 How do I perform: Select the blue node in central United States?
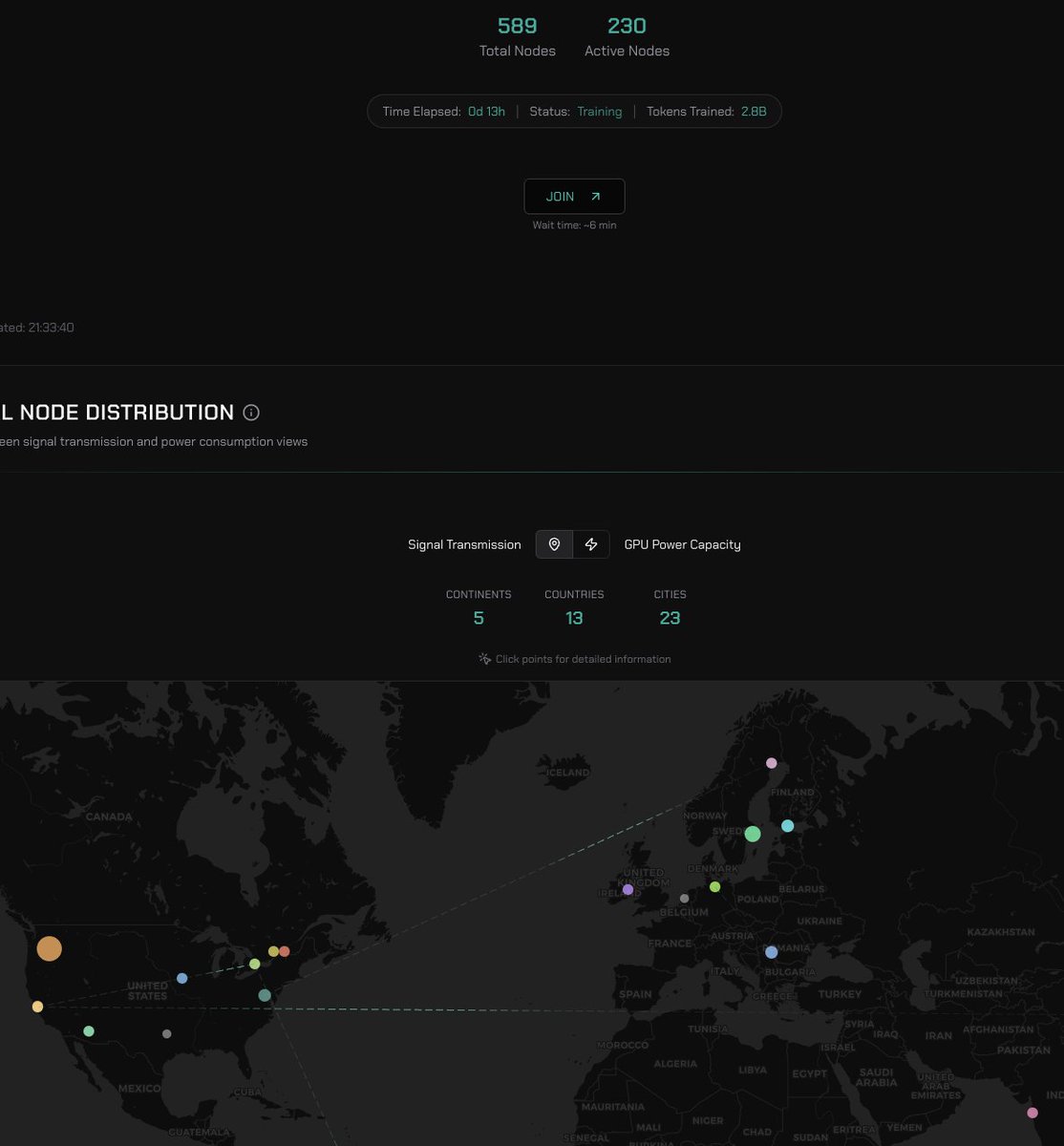(182, 978)
